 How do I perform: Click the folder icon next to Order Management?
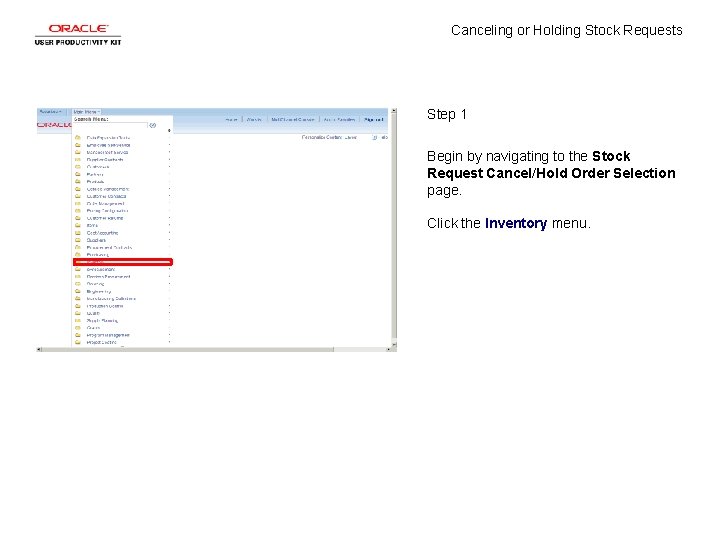tap(78, 203)
